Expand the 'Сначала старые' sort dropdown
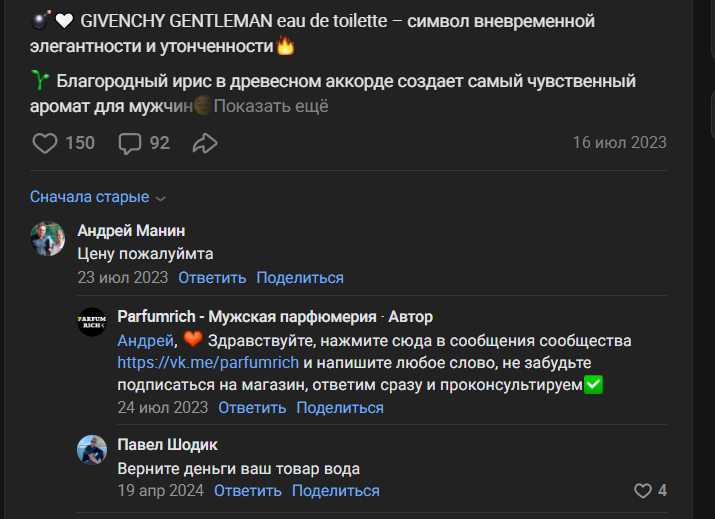Screen dimensions: 715x519 click(x=98, y=197)
